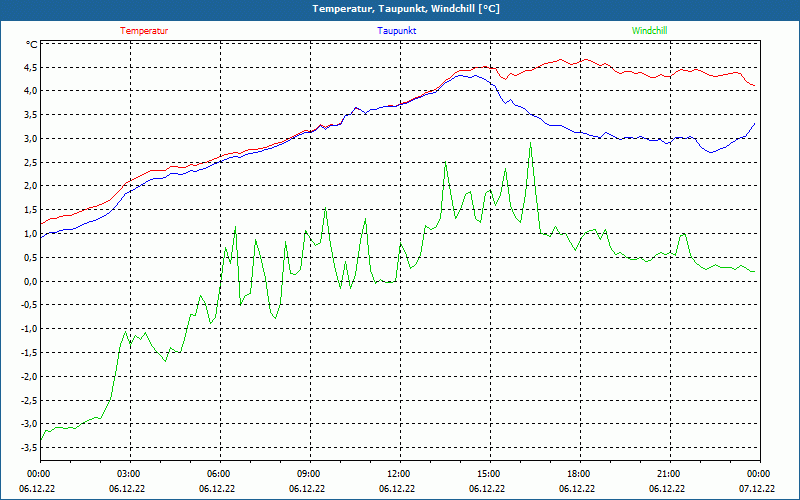This screenshot has height=500, width=800.
Task: Click the 06.12.22 date under 12:00
Action: [x=397, y=489]
